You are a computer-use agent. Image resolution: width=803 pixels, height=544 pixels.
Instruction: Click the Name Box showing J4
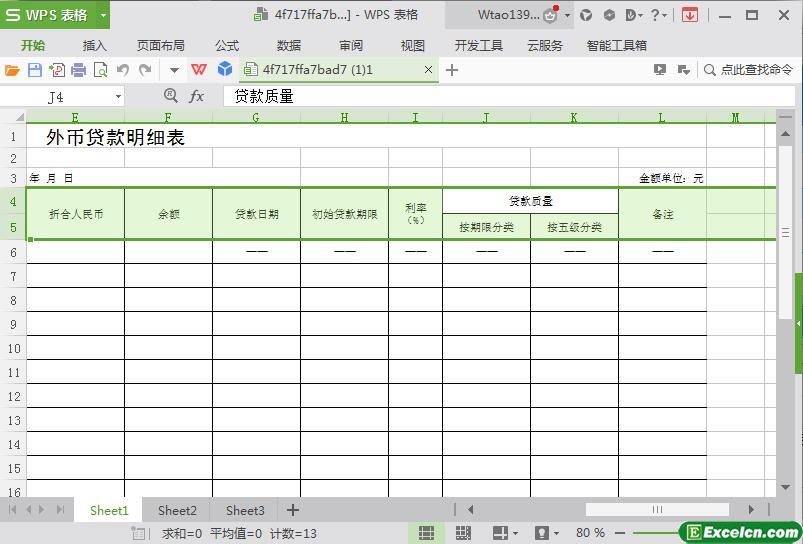tap(56, 97)
